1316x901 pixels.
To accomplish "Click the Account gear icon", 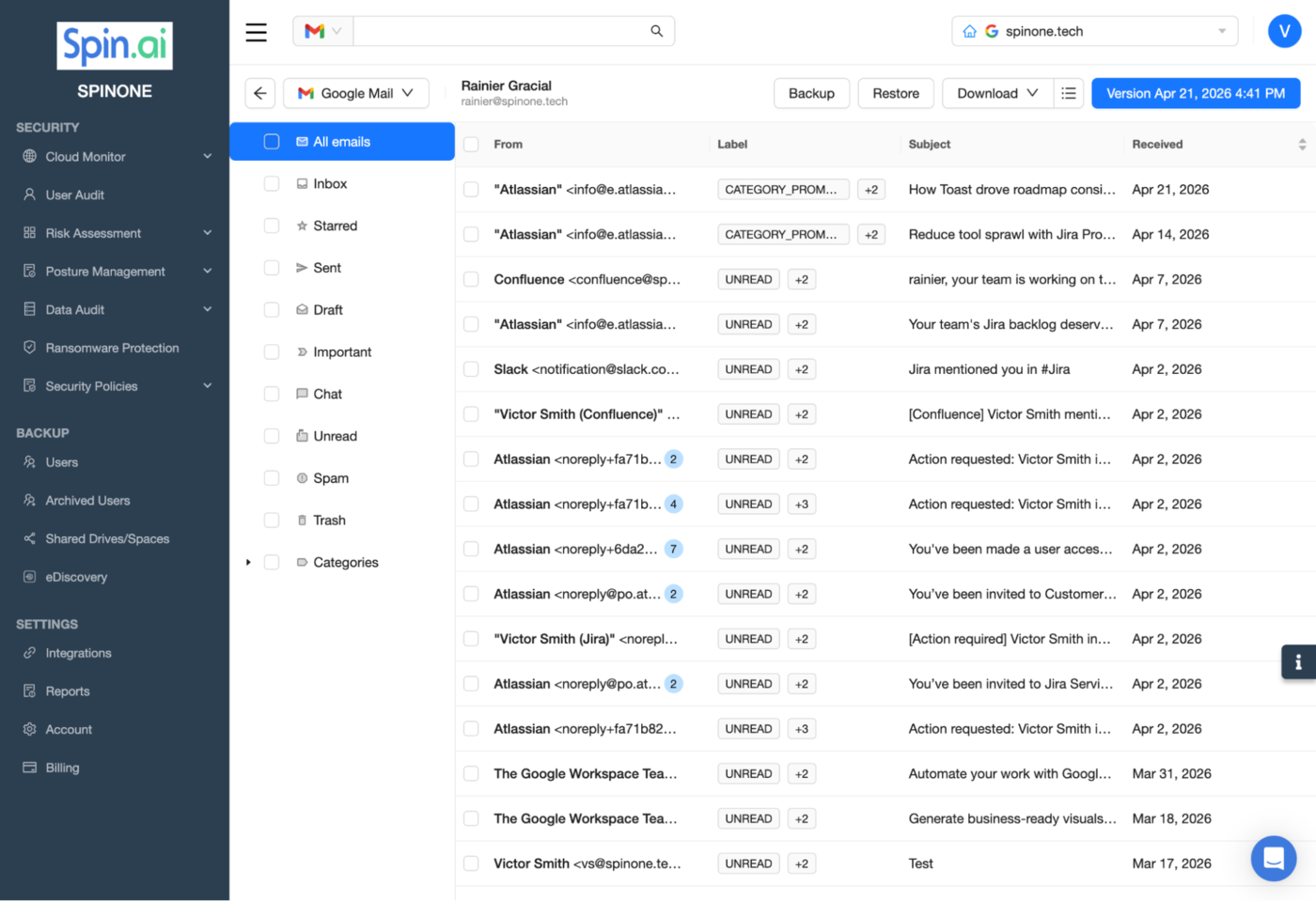I will pos(29,730).
